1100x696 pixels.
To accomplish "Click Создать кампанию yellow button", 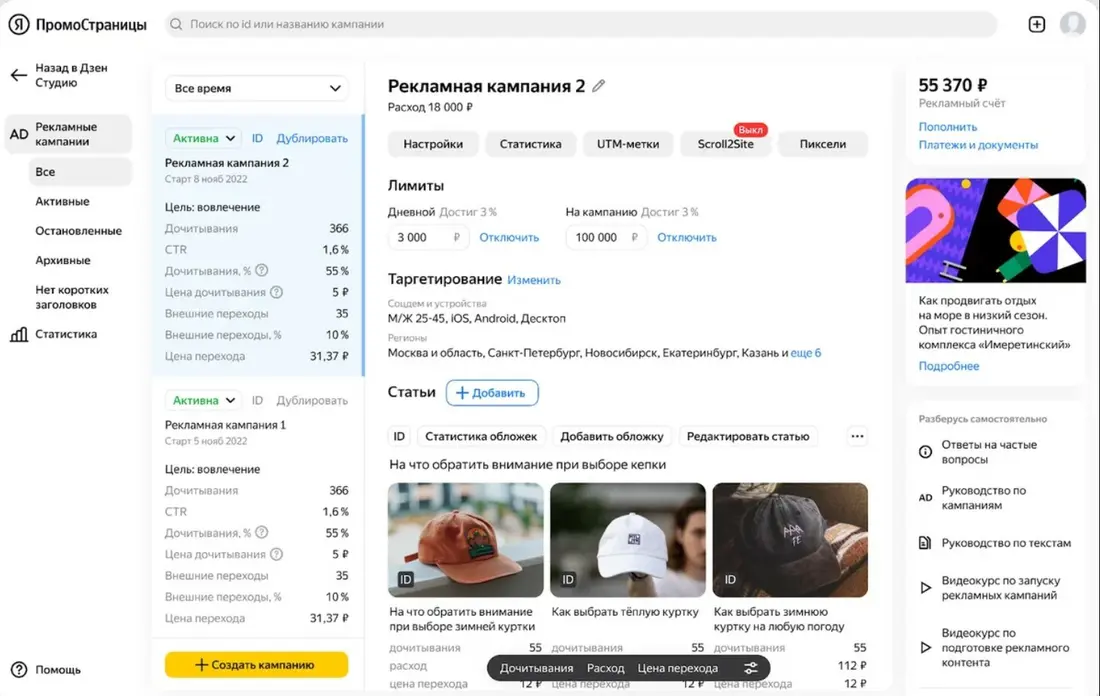I will coord(257,664).
